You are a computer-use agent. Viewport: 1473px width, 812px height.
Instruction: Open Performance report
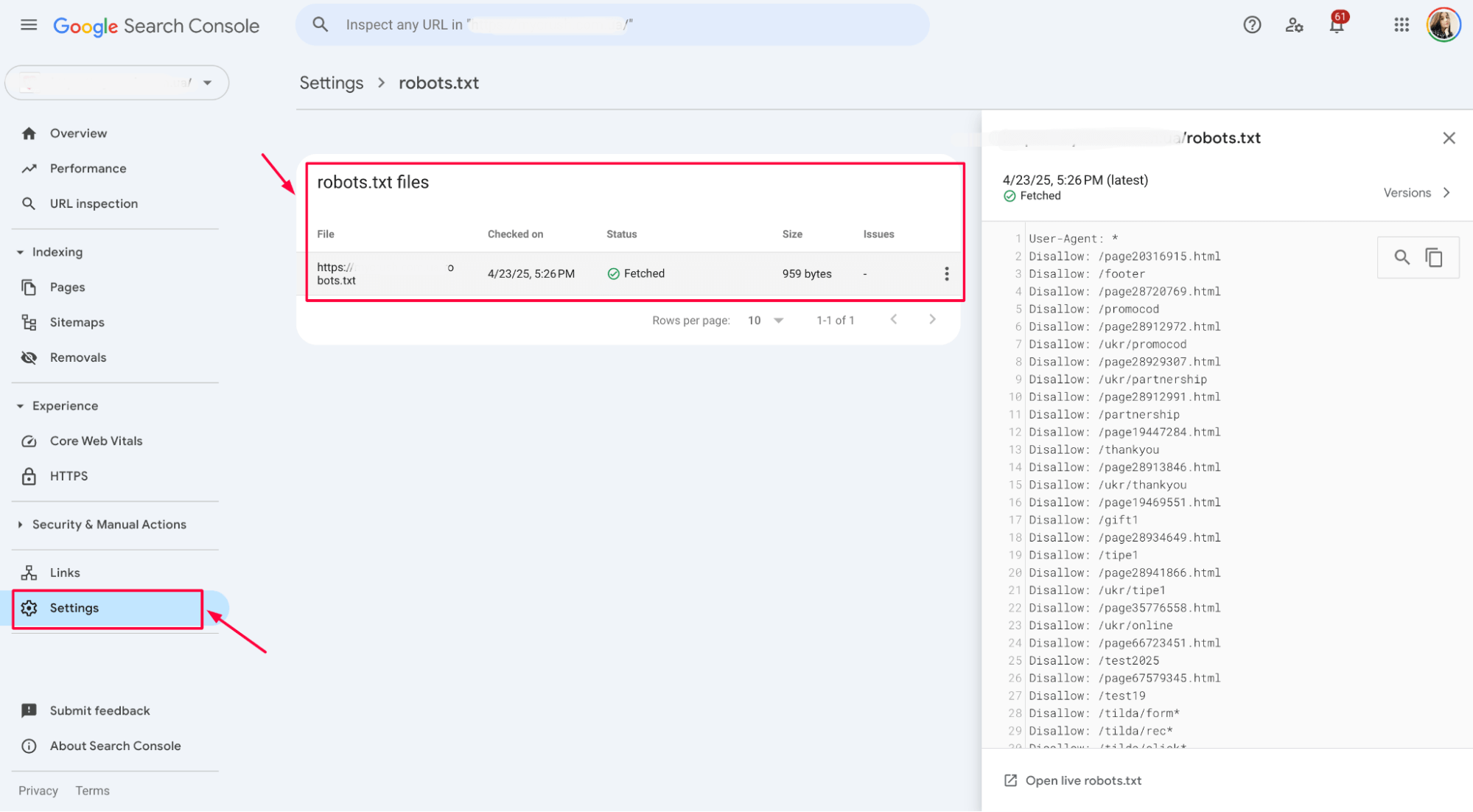click(88, 169)
